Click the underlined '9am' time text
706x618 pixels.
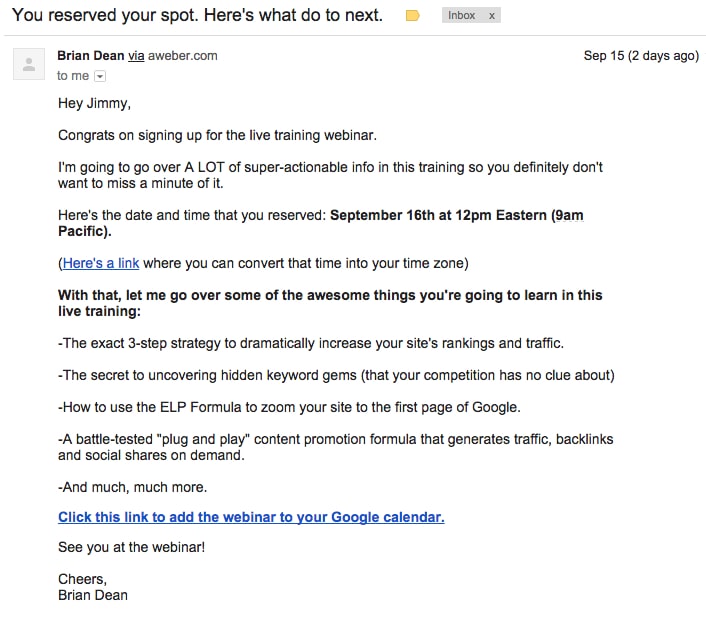click(570, 215)
